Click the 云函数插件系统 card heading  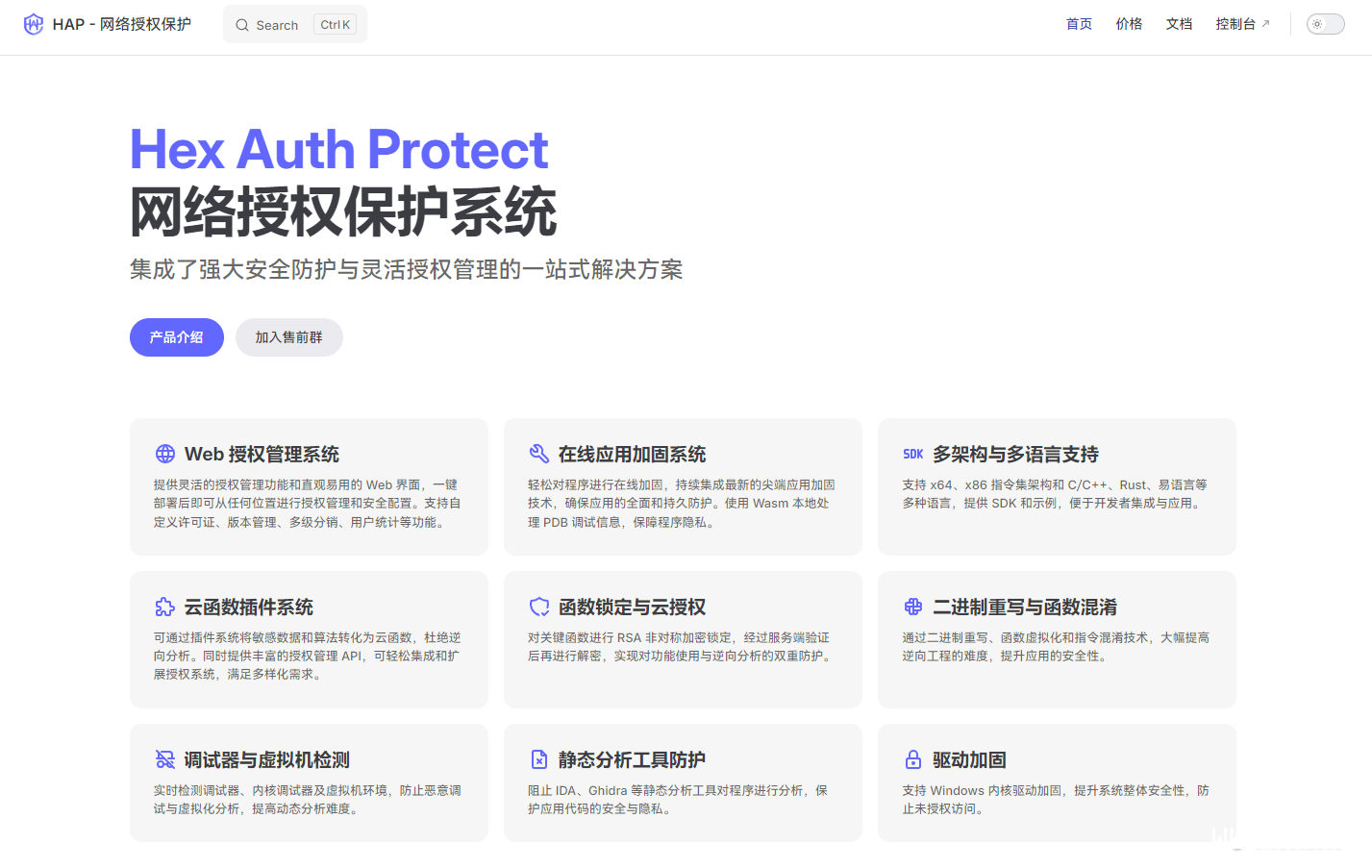point(249,607)
